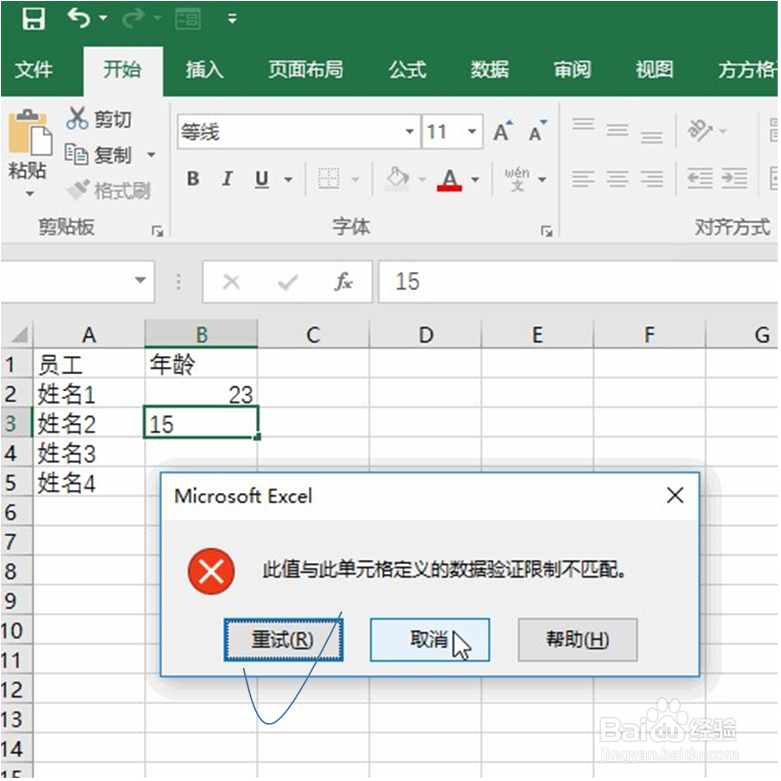This screenshot has height=781, width=781.
Task: Click cell containing 姓名3
Action: click(89, 453)
